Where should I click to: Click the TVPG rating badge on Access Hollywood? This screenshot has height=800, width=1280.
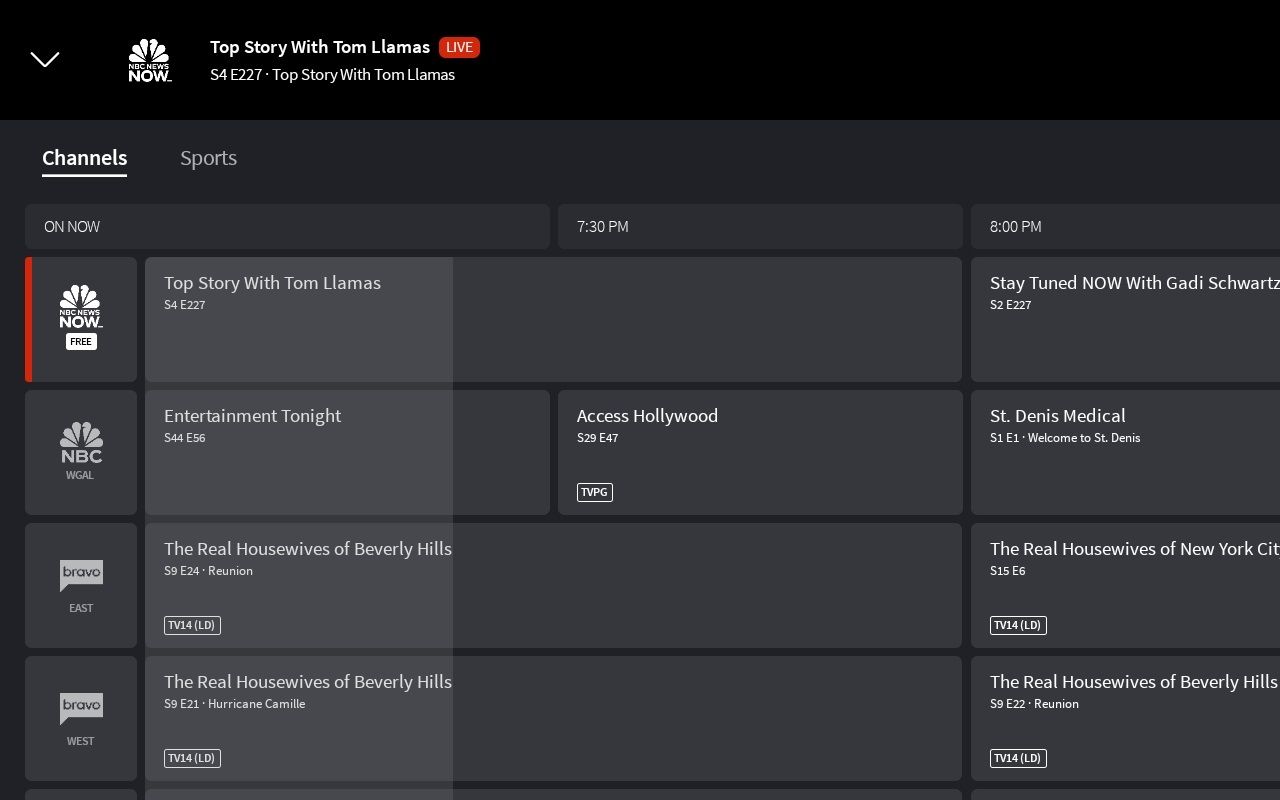click(x=595, y=492)
